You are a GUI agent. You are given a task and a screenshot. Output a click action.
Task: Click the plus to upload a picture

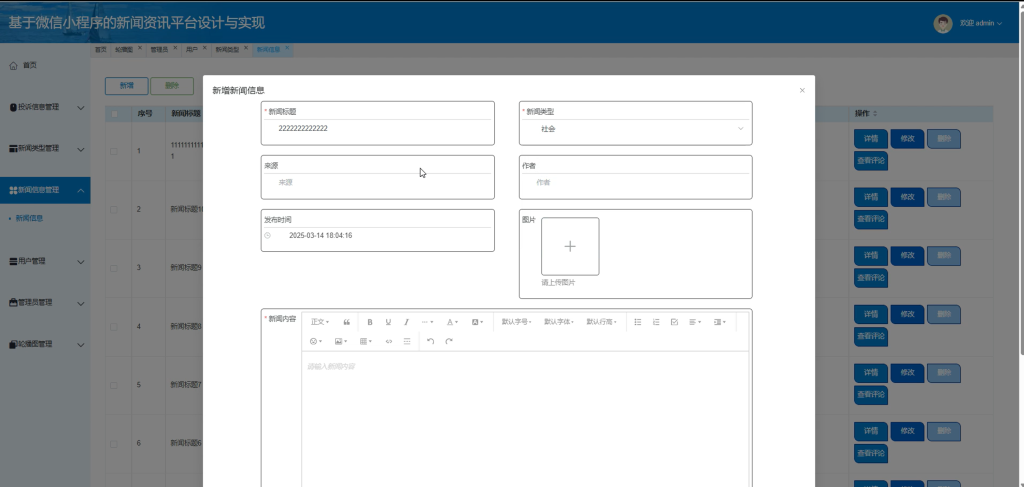click(x=570, y=246)
